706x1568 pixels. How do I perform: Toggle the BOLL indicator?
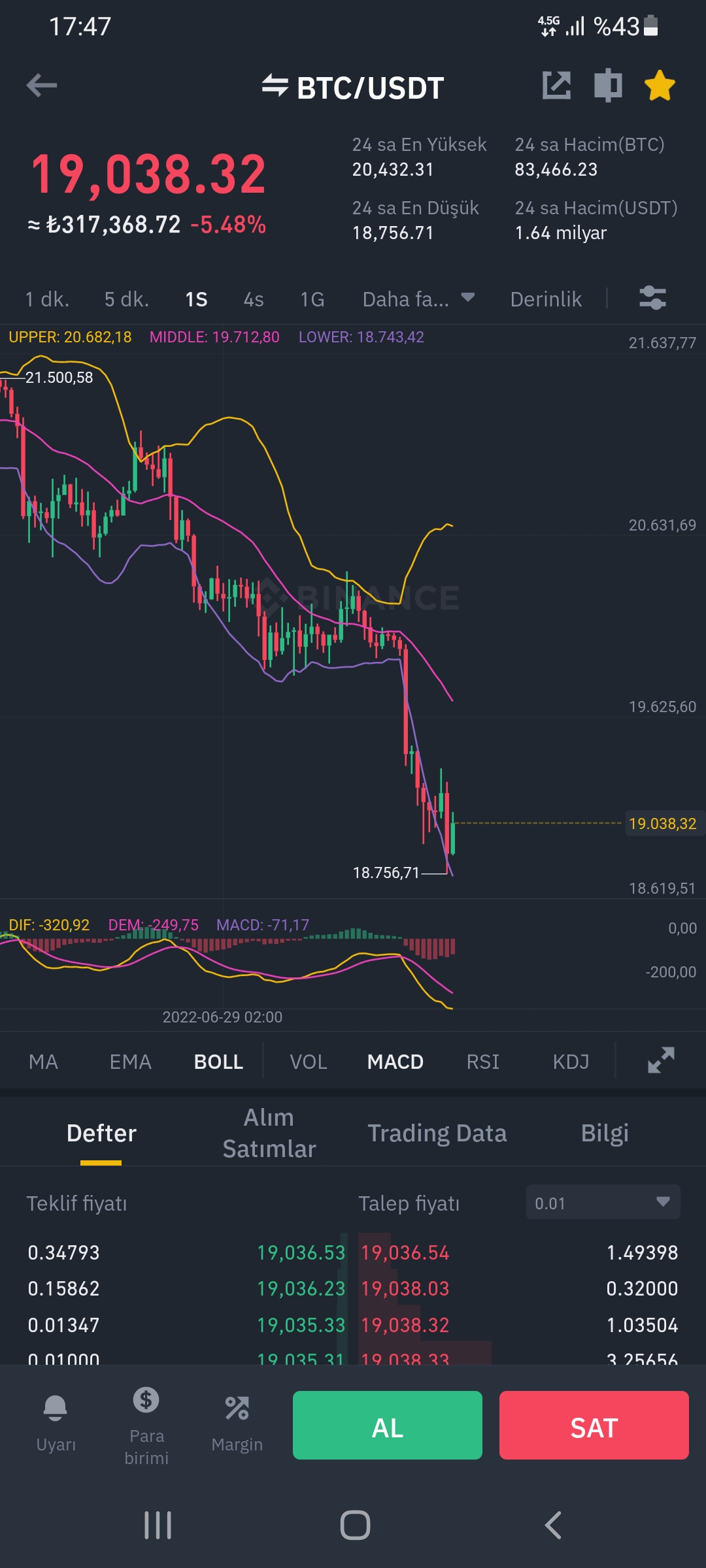218,1062
